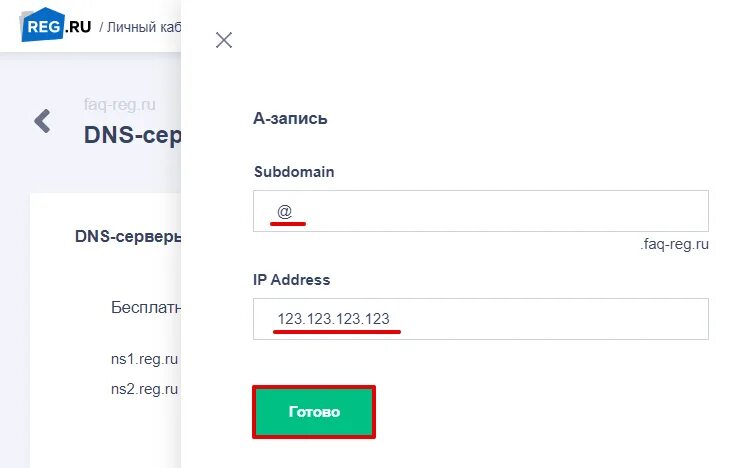
Task: Click the back chevron arrow
Action: [42, 122]
